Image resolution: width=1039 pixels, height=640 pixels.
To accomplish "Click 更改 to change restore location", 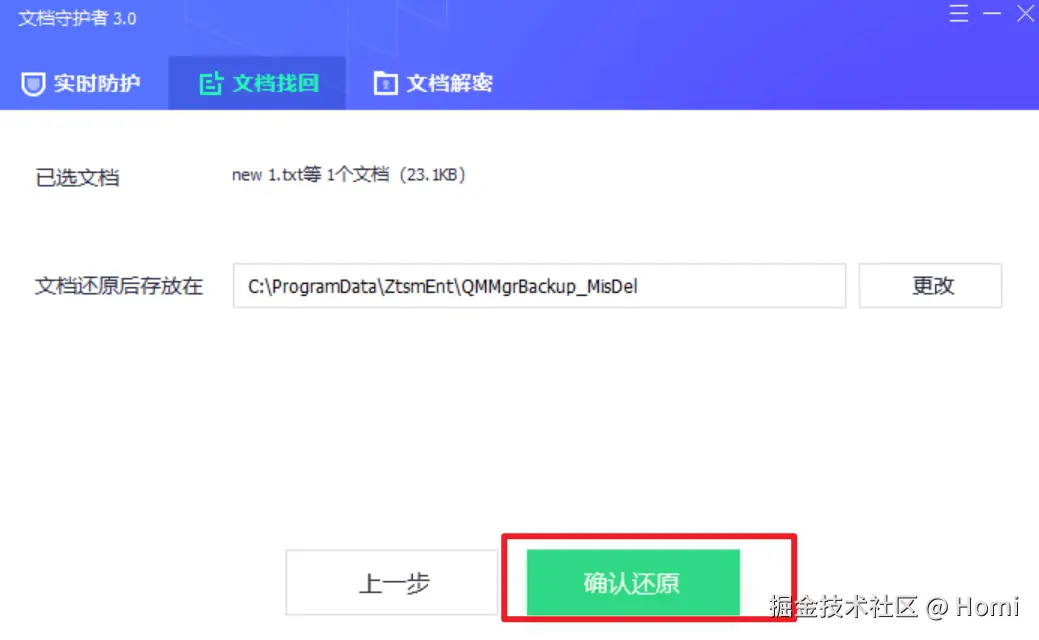I will click(x=930, y=286).
